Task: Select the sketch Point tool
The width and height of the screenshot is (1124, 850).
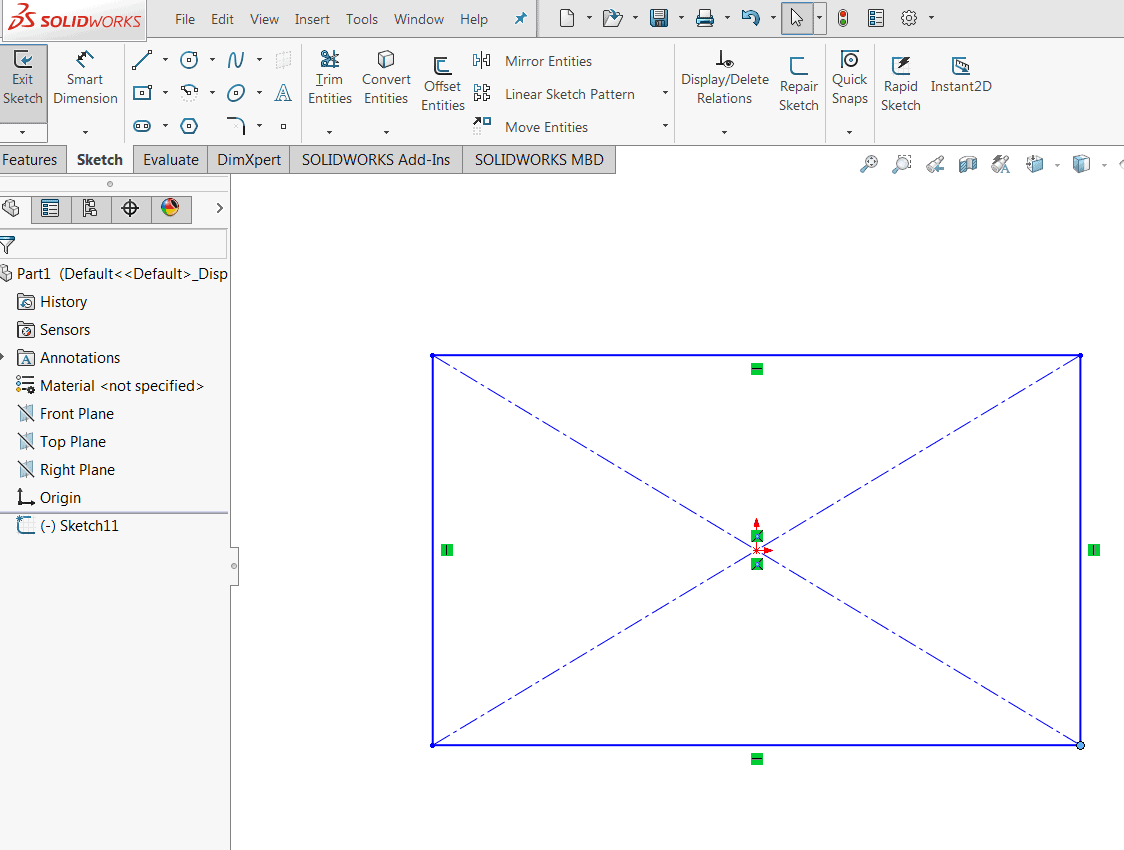Action: (283, 126)
